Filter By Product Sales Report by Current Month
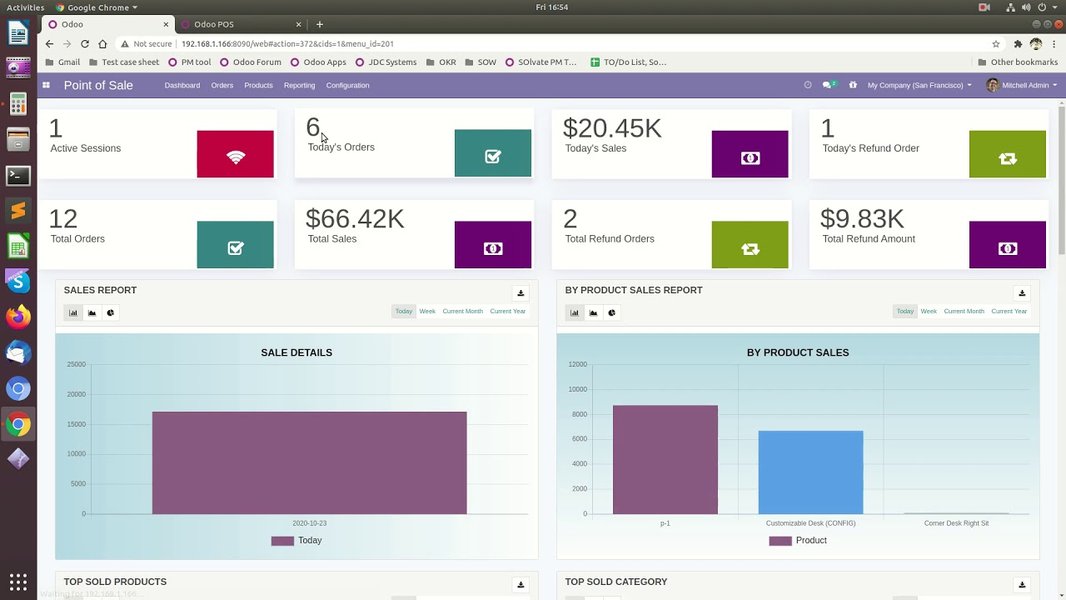Image resolution: width=1066 pixels, height=600 pixels. pyautogui.click(x=963, y=311)
